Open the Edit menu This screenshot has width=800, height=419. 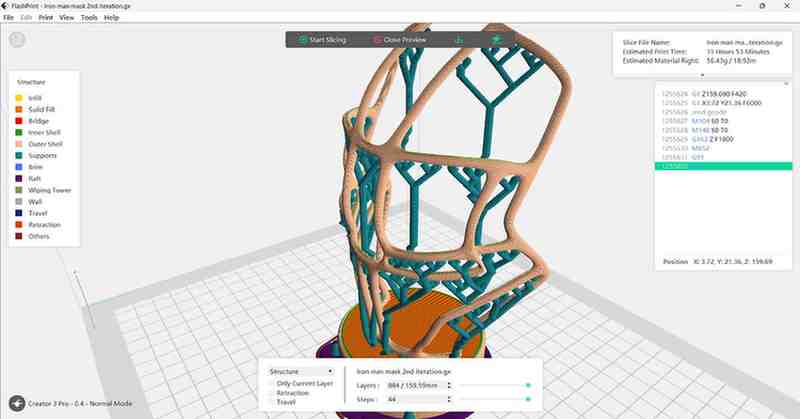(x=26, y=17)
